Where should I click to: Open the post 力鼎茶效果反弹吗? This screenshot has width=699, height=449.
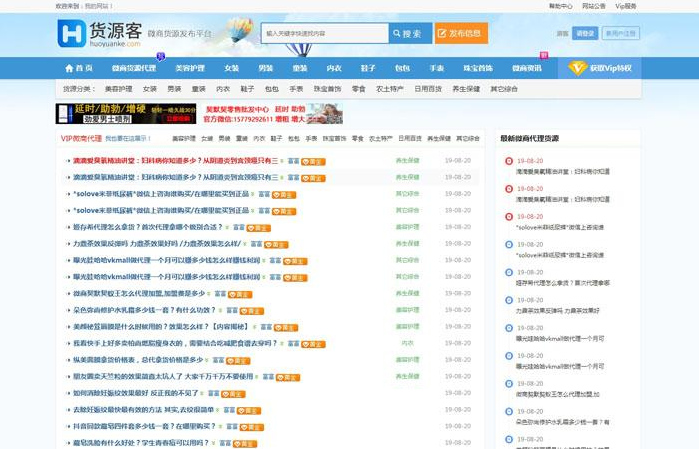[x=157, y=243]
